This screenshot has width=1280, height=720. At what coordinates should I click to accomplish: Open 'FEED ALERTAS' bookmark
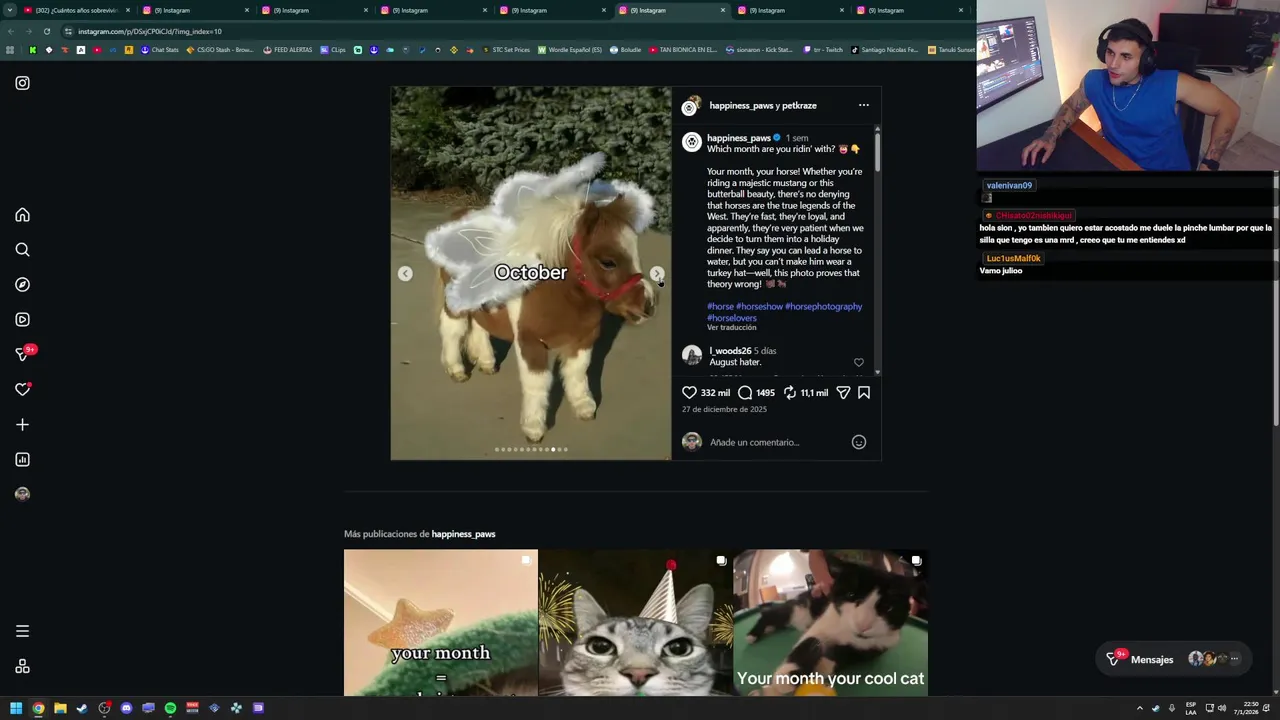click(288, 50)
